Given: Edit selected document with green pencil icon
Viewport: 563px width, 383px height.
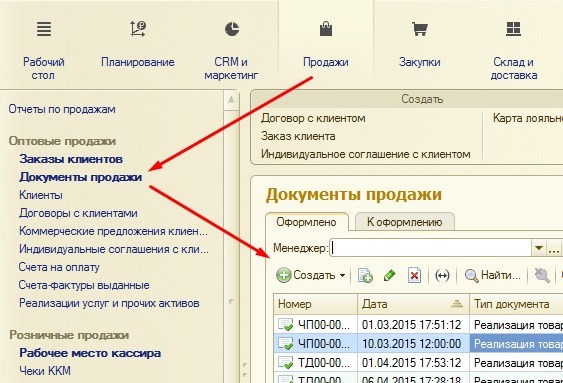Looking at the screenshot, I should [390, 276].
